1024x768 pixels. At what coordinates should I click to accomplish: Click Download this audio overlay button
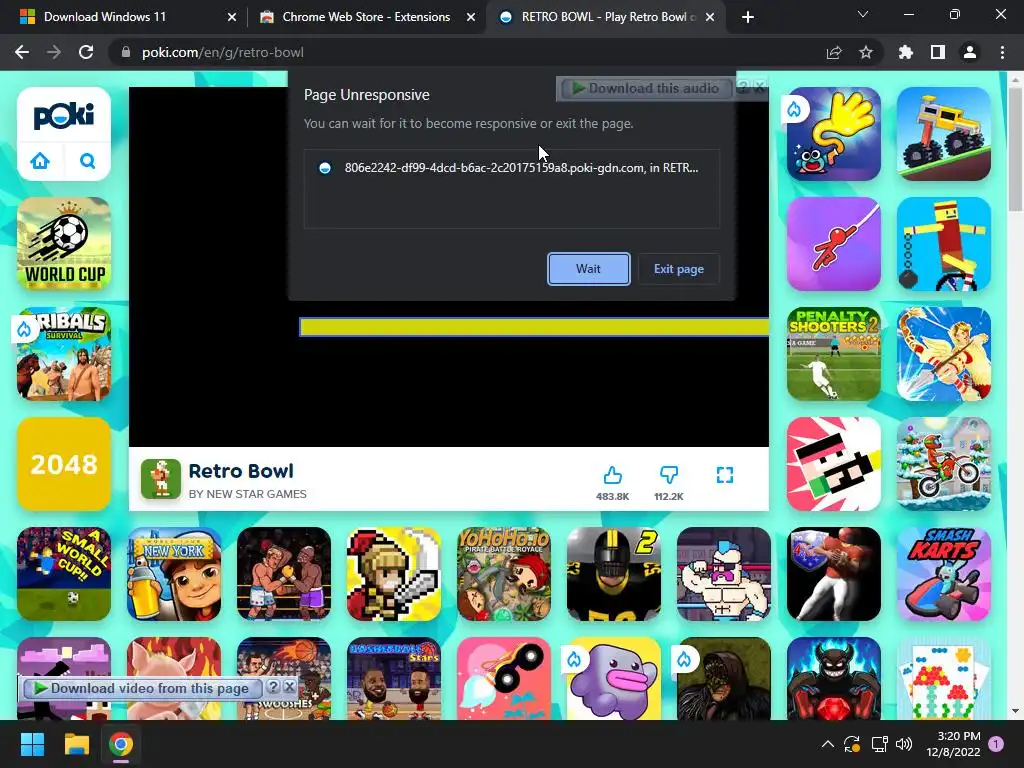[x=645, y=88]
